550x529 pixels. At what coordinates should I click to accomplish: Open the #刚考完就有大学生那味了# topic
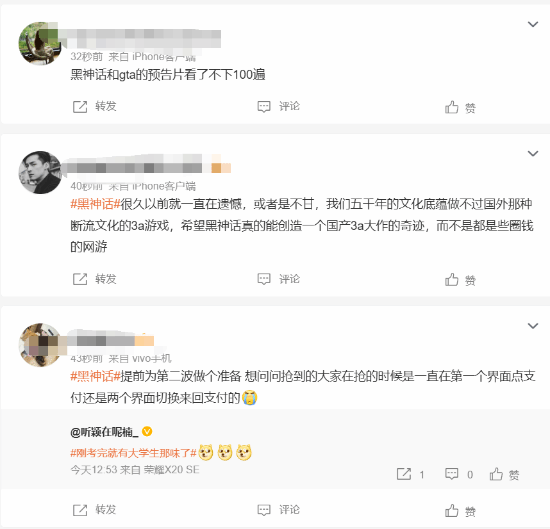[x=133, y=453]
